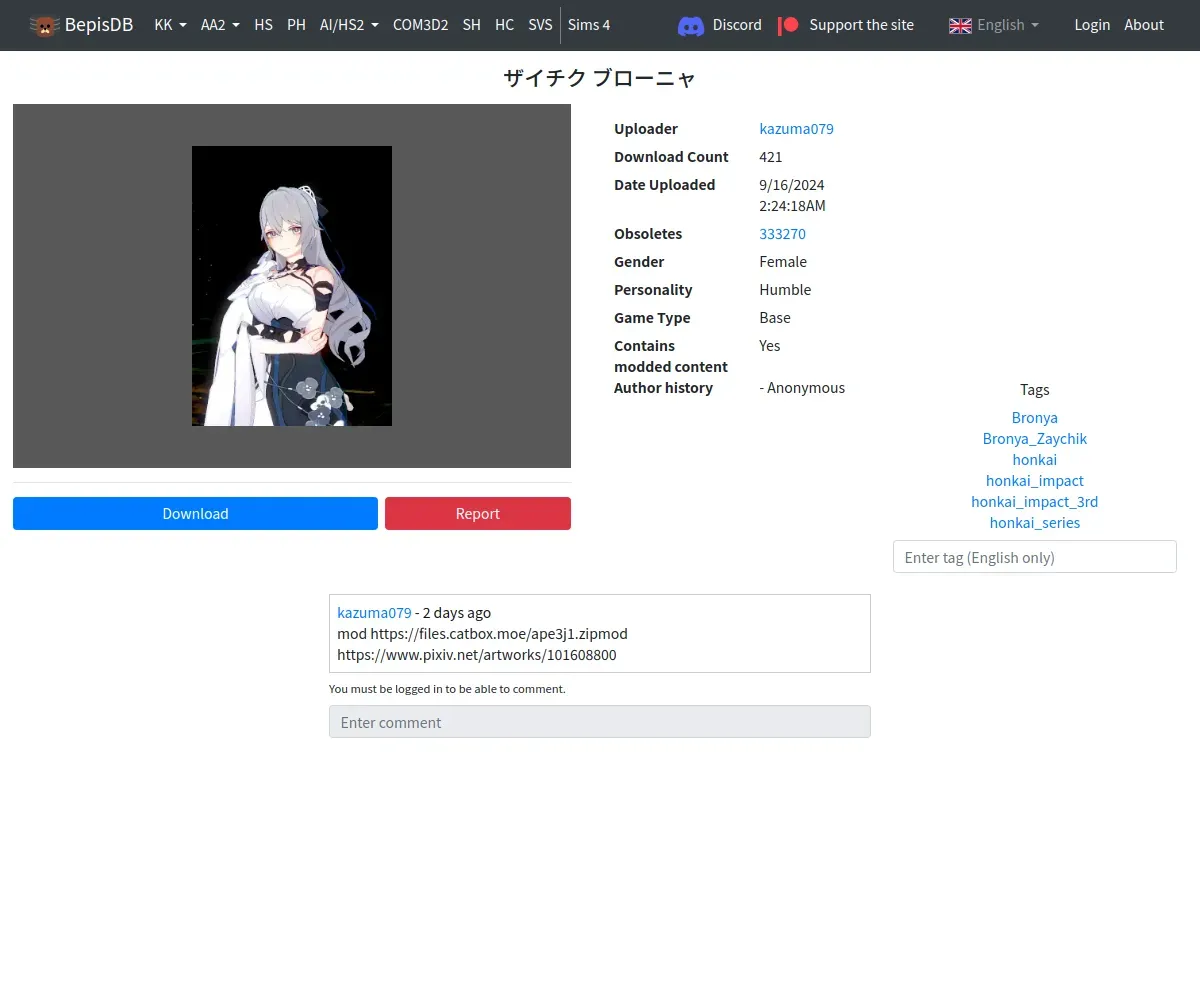
Task: Click the pixiv.net artworks URL text
Action: [x=477, y=655]
